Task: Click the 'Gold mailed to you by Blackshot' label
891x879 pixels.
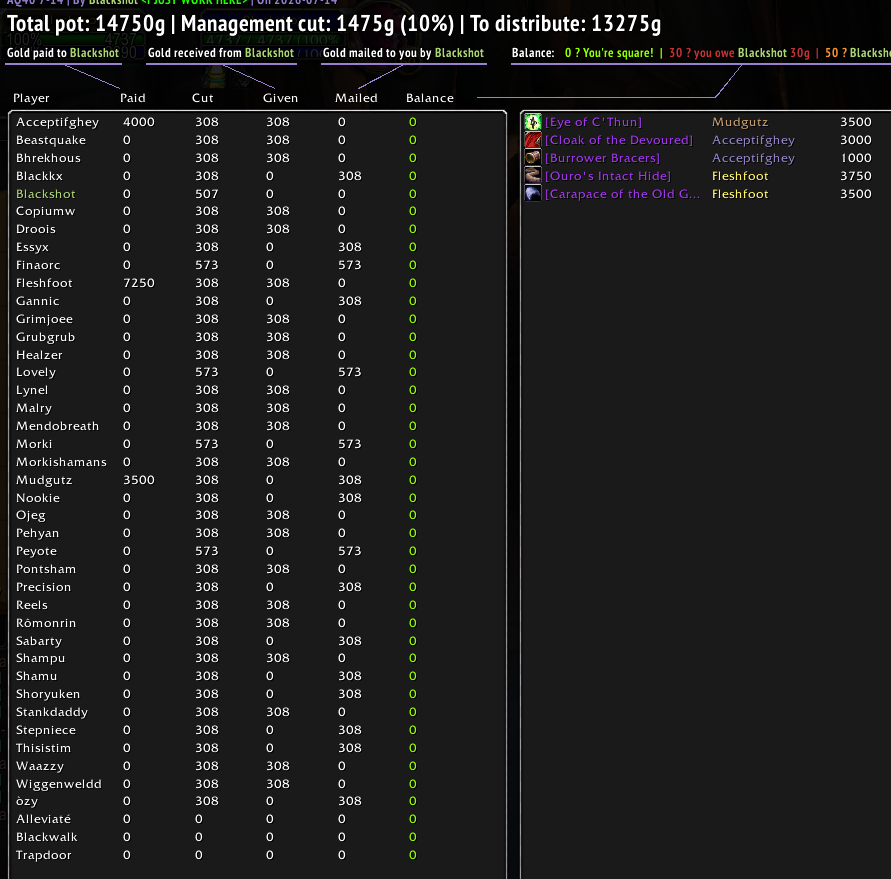Action: coord(403,53)
